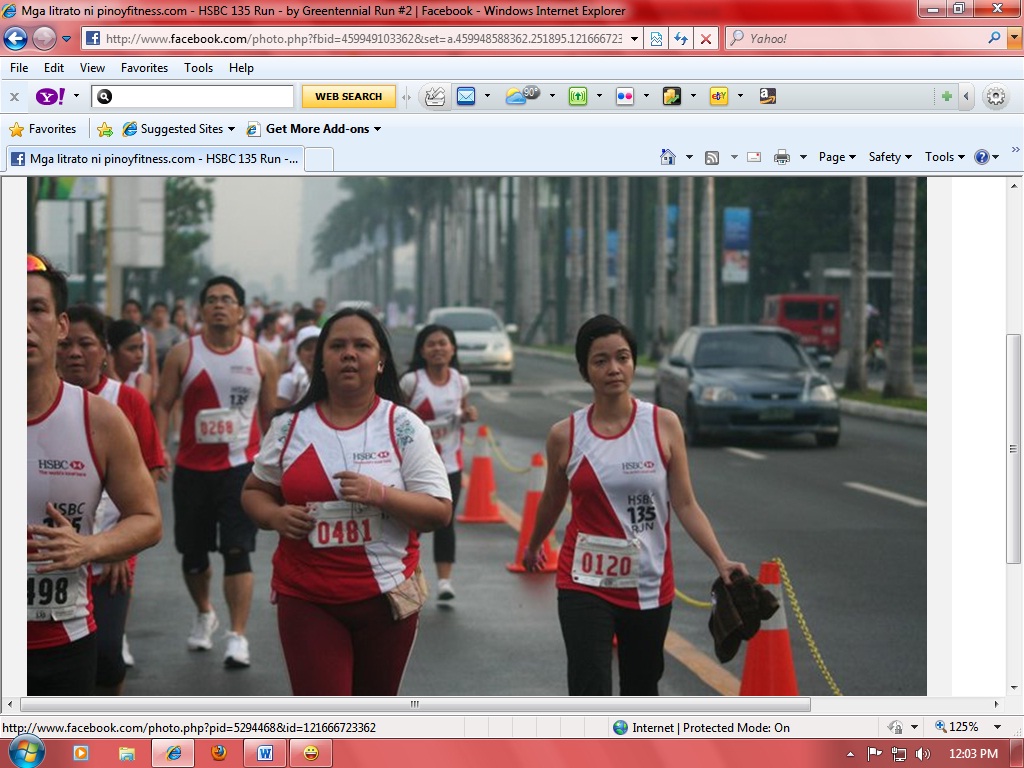Open Microsoft Word from the taskbar
This screenshot has width=1024, height=768.
click(x=264, y=753)
